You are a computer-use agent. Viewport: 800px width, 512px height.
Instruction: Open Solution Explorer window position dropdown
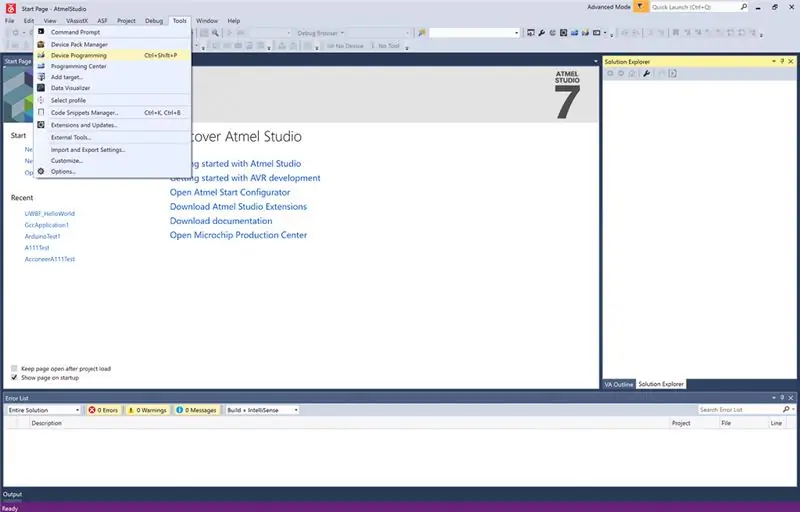(x=773, y=61)
